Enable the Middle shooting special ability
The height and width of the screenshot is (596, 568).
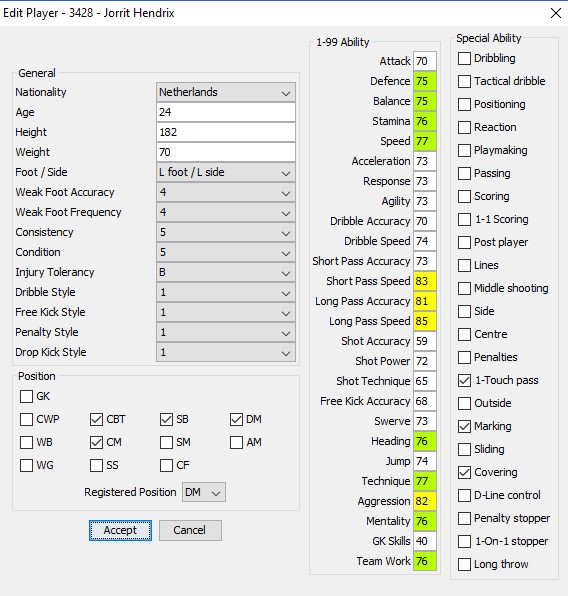point(464,288)
